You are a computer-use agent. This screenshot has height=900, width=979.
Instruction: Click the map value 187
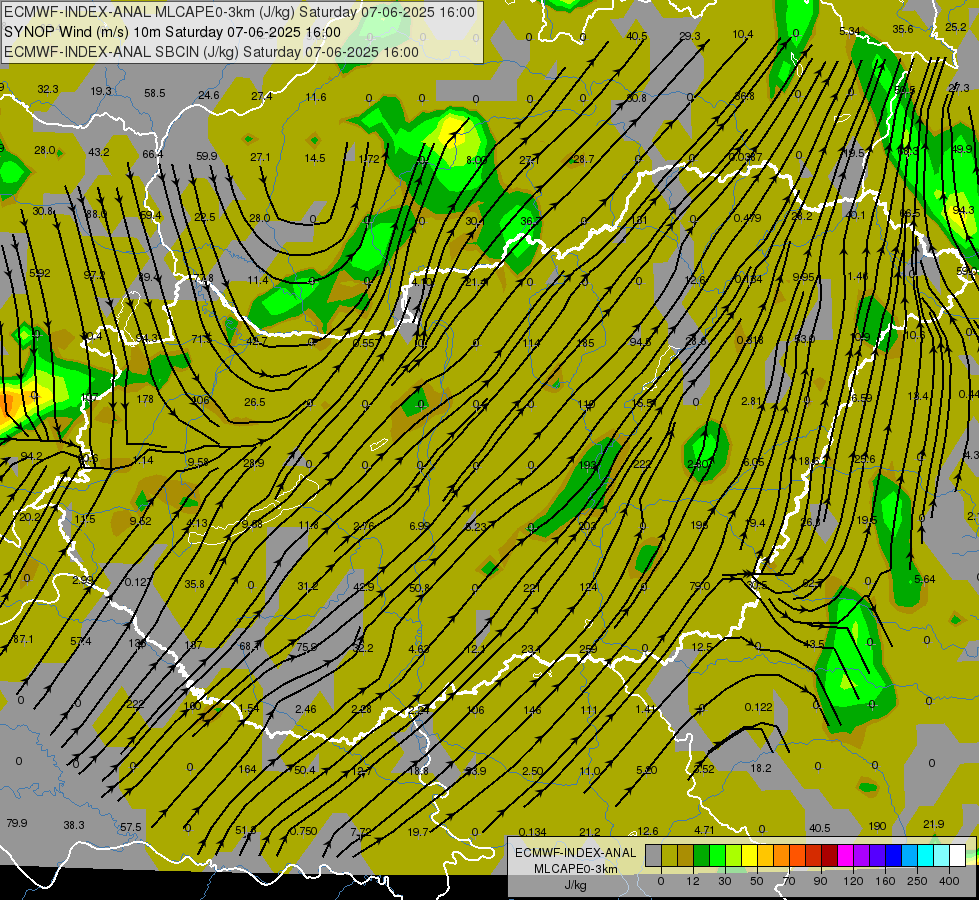194,645
